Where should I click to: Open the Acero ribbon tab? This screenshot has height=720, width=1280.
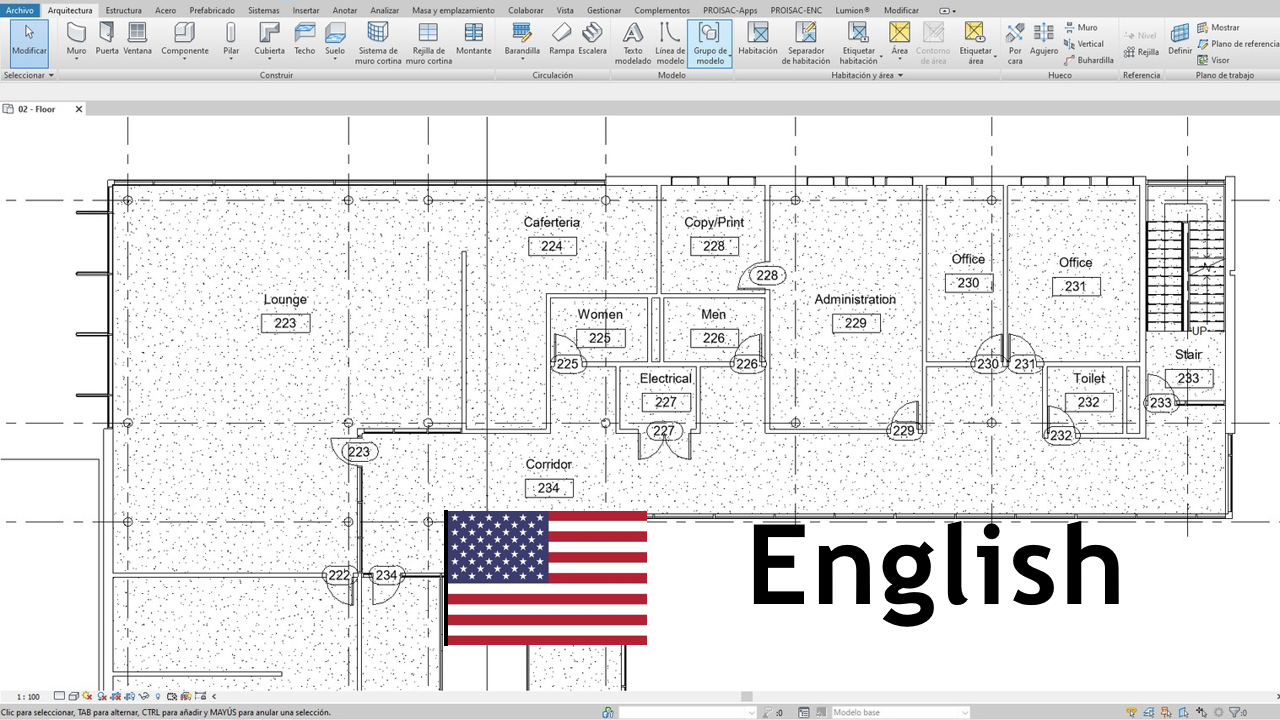(165, 10)
